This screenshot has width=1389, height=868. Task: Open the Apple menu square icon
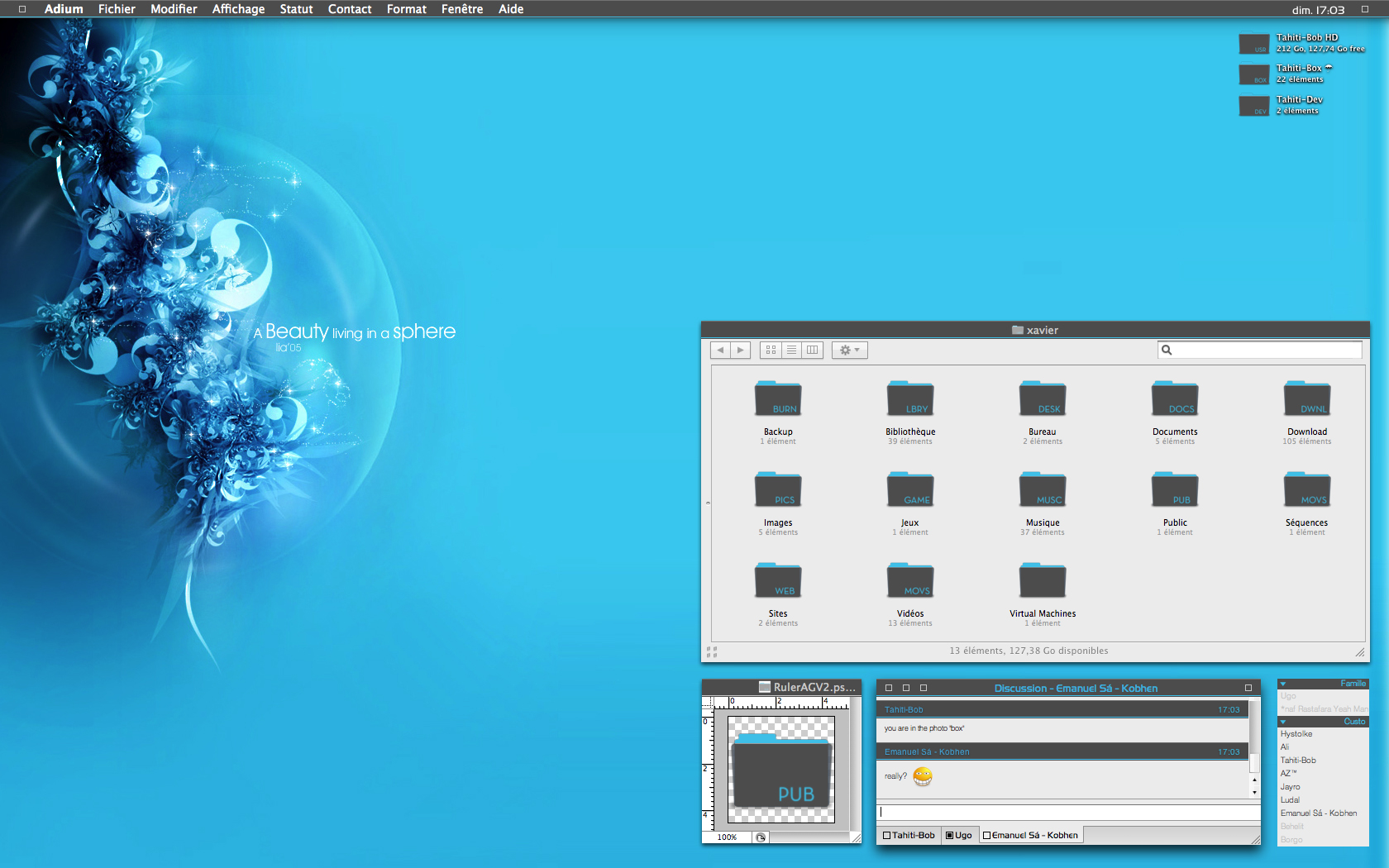[x=22, y=9]
